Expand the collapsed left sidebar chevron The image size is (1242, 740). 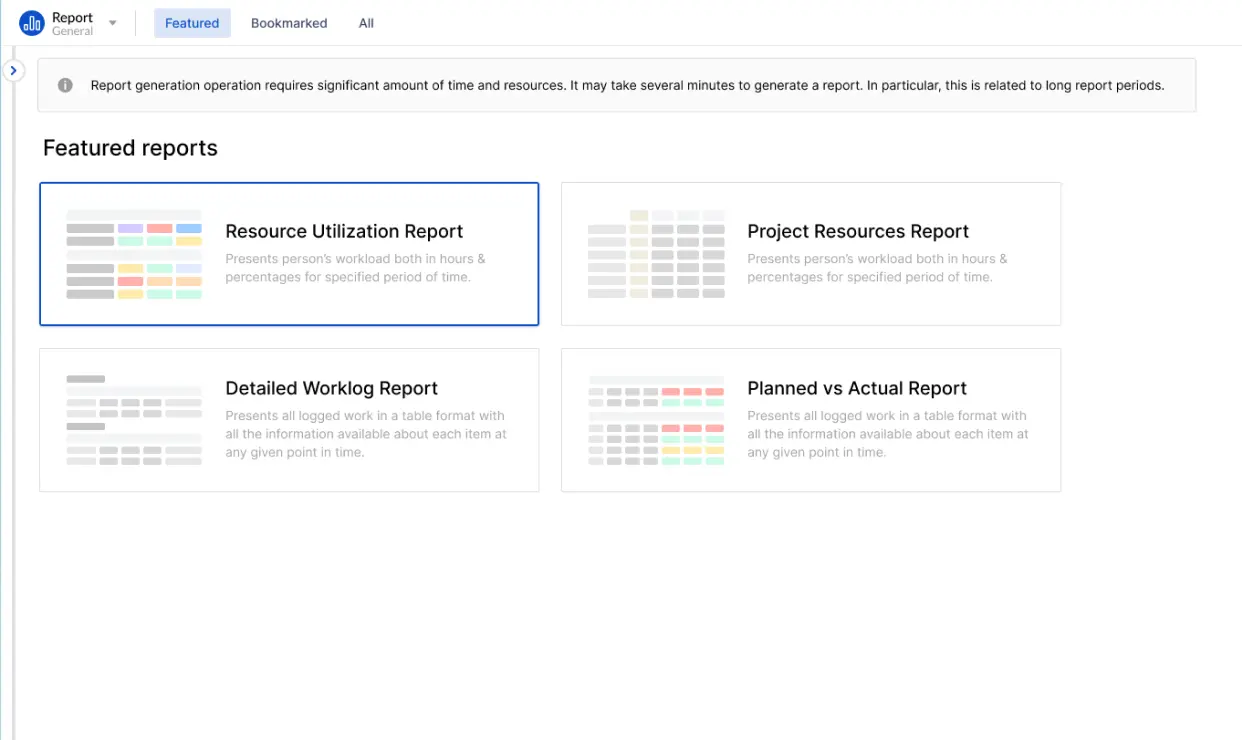[x=13, y=71]
